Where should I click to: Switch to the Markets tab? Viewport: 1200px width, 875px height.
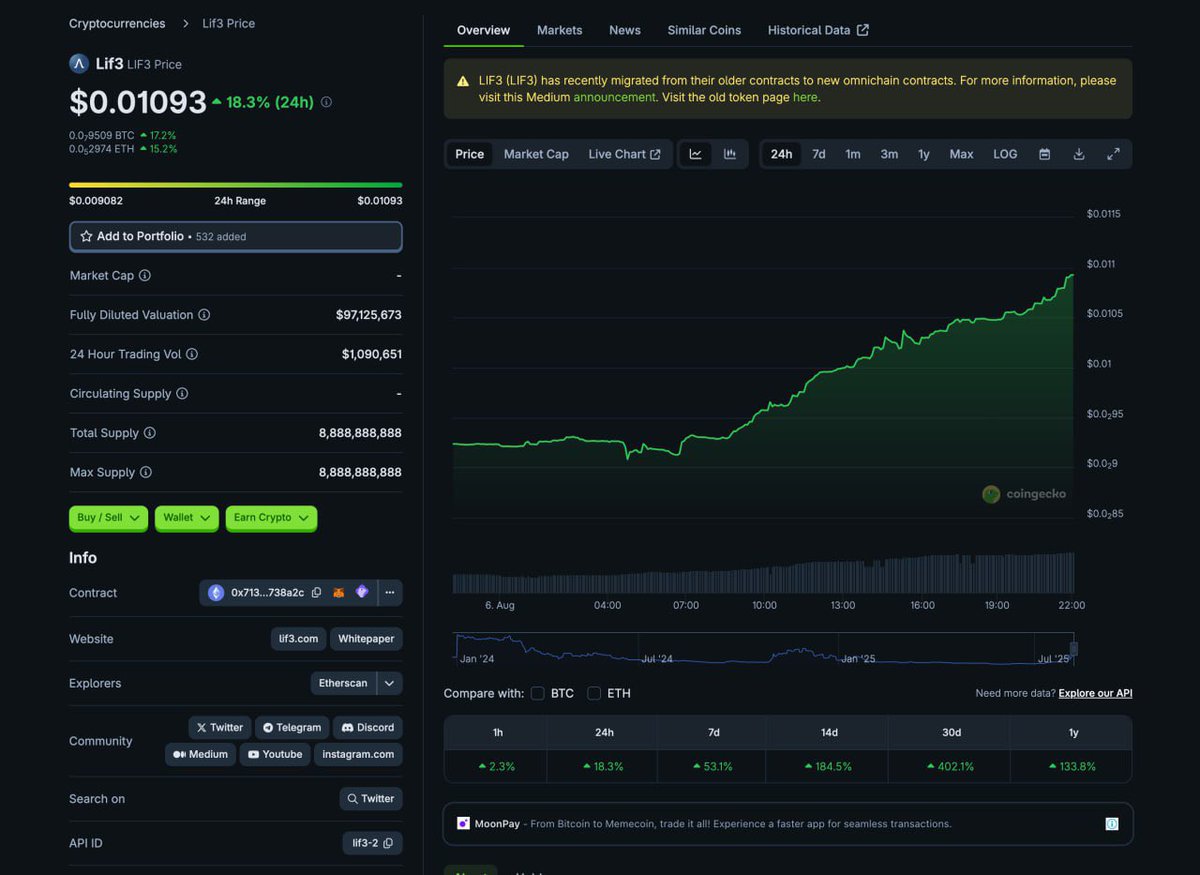point(559,30)
